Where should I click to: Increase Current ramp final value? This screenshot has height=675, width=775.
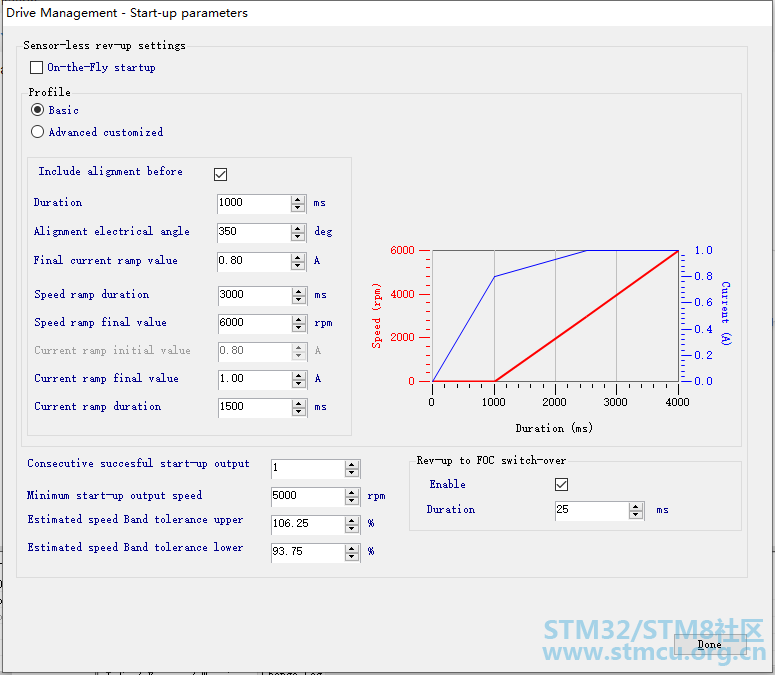(299, 376)
